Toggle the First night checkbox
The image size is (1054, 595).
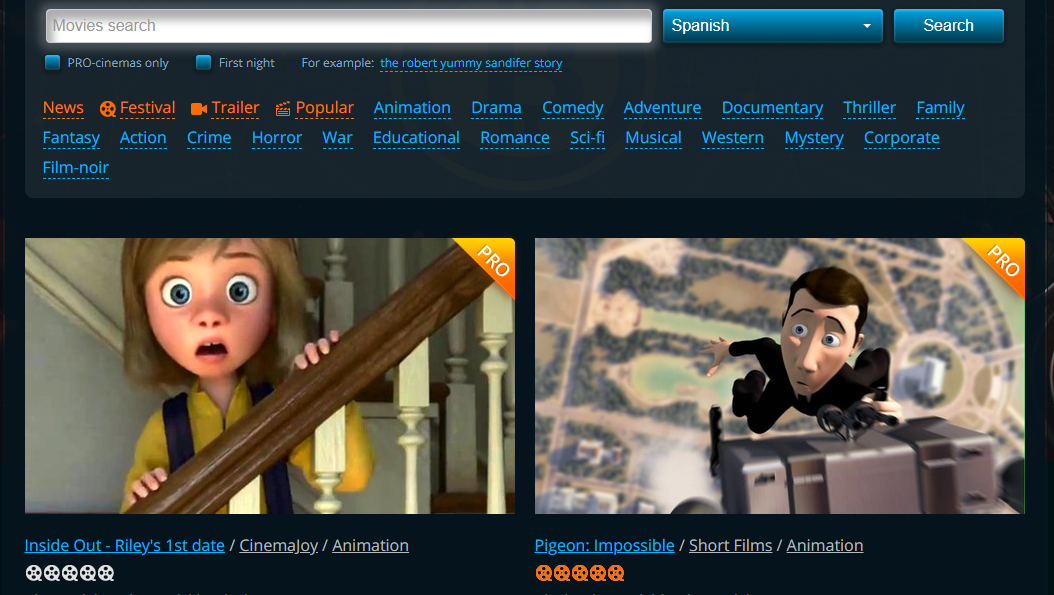tap(204, 63)
